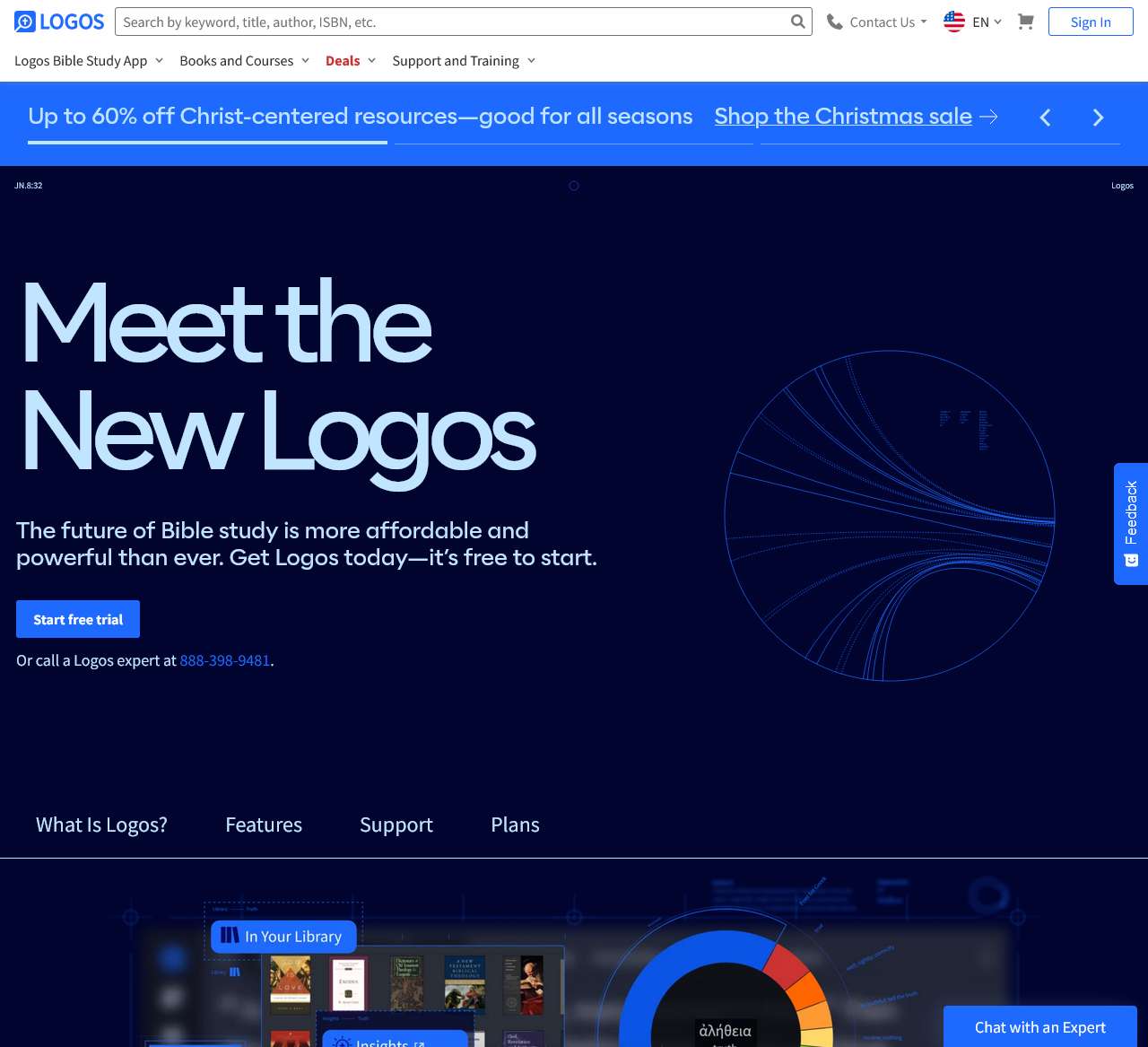Click the Logos logo in header
The width and height of the screenshot is (1148, 1047).
click(x=59, y=22)
